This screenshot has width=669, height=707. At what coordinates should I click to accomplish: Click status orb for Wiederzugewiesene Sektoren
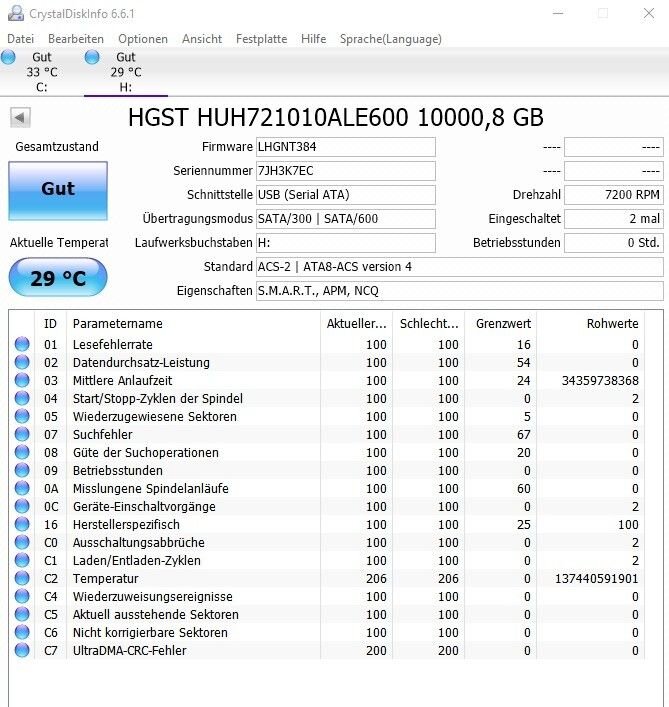coord(22,416)
